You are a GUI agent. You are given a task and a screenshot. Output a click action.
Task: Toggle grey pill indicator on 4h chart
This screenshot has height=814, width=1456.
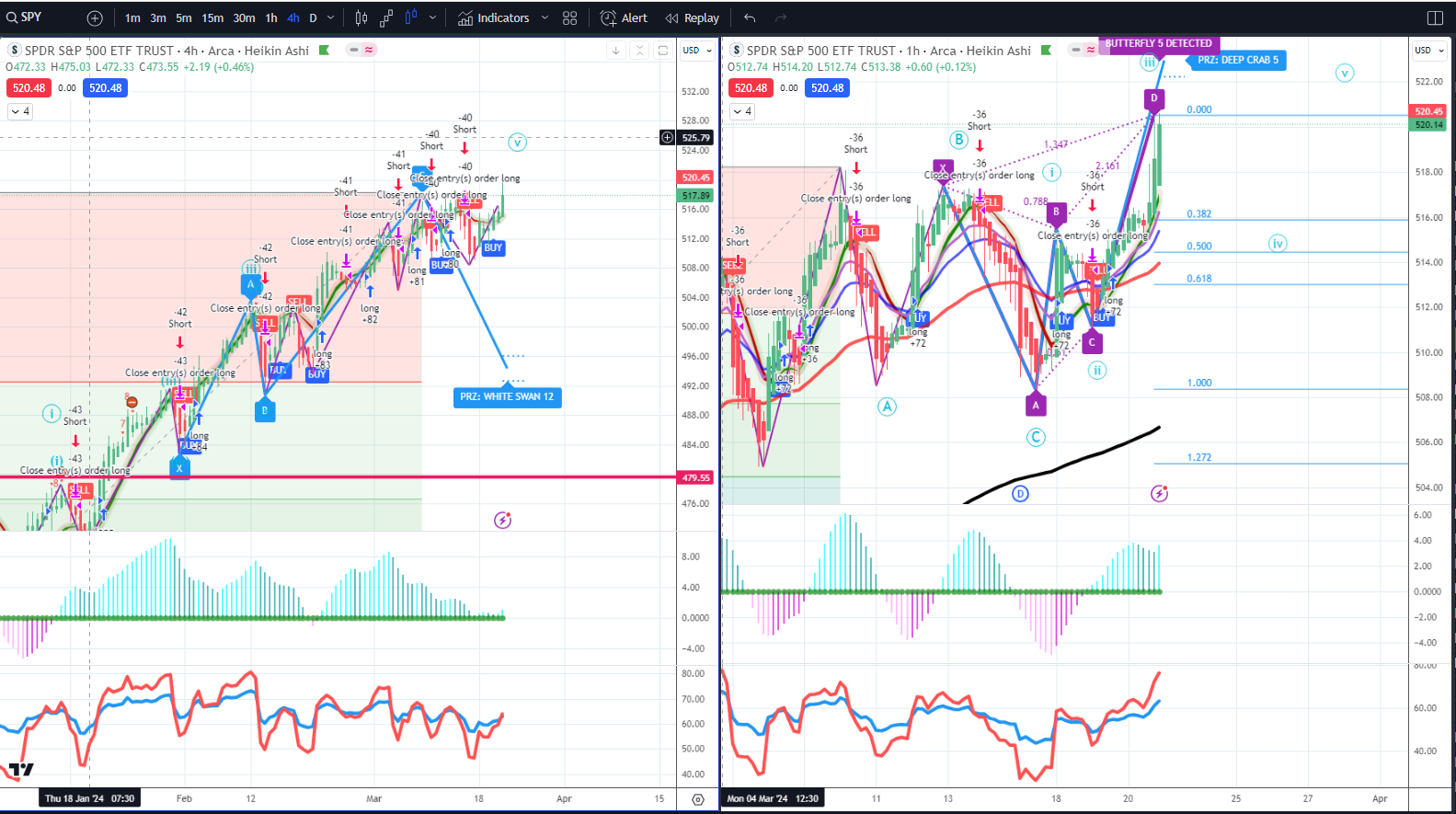(354, 50)
